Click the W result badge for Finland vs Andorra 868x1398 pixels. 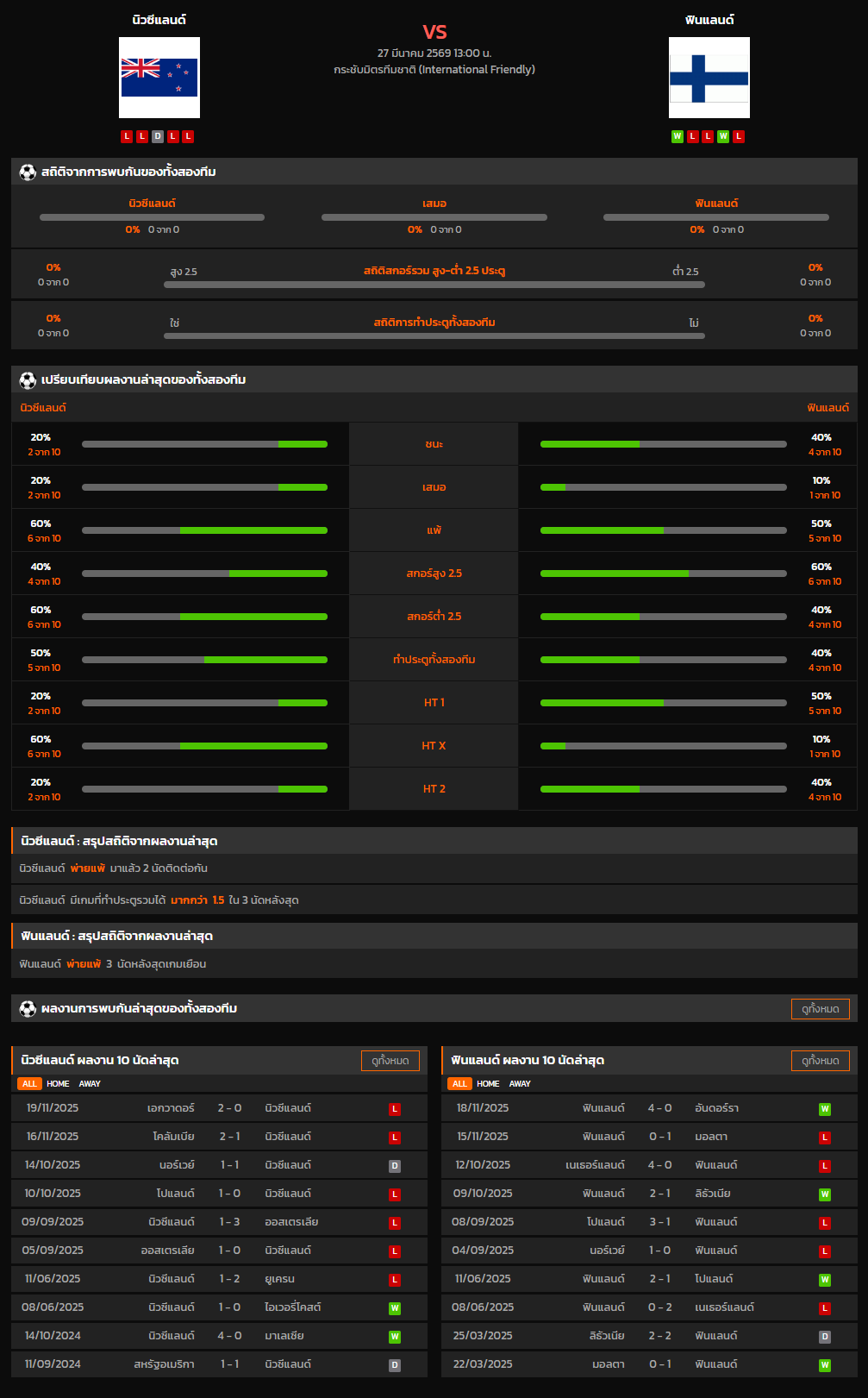coord(824,1109)
